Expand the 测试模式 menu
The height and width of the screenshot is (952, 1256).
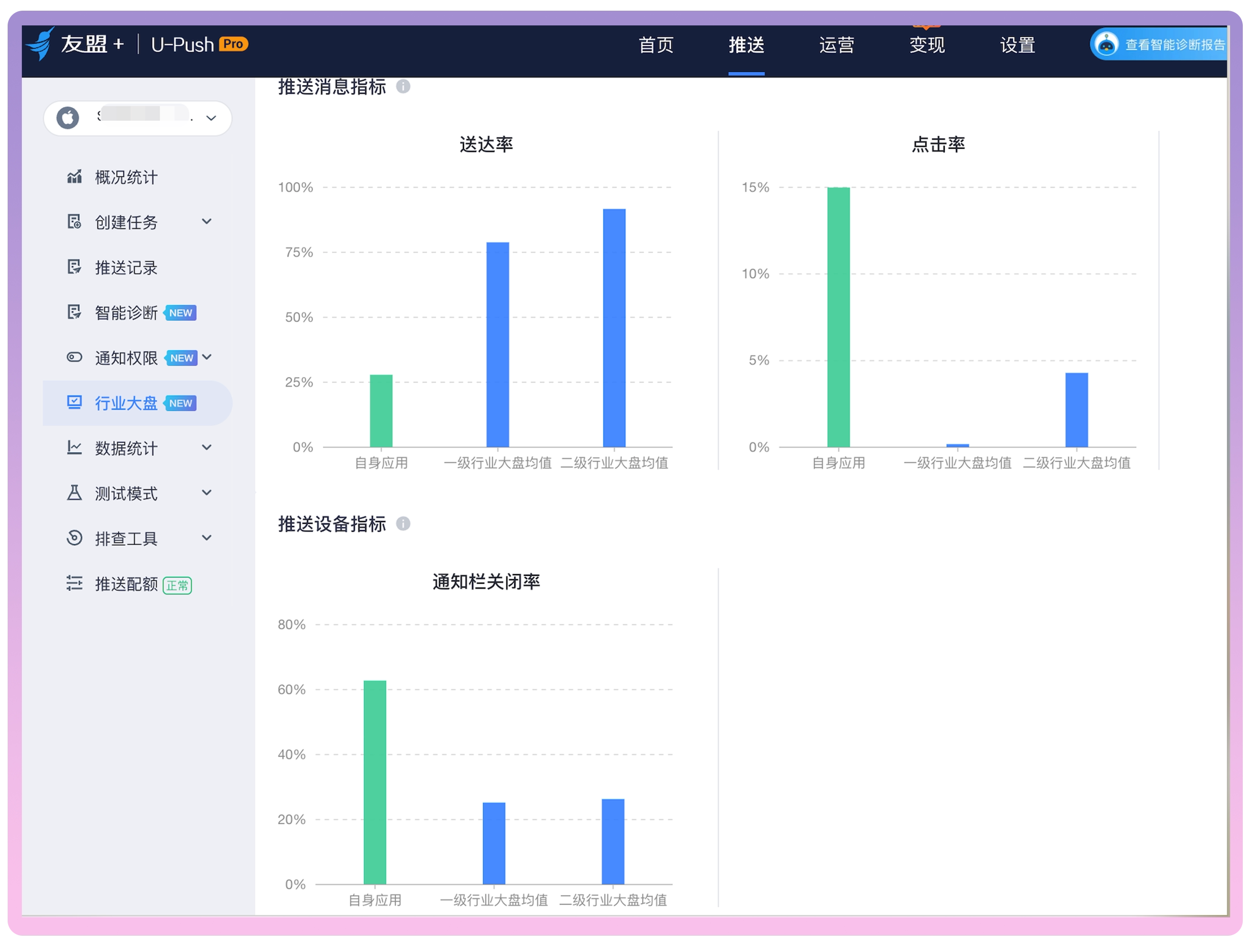pos(207,493)
